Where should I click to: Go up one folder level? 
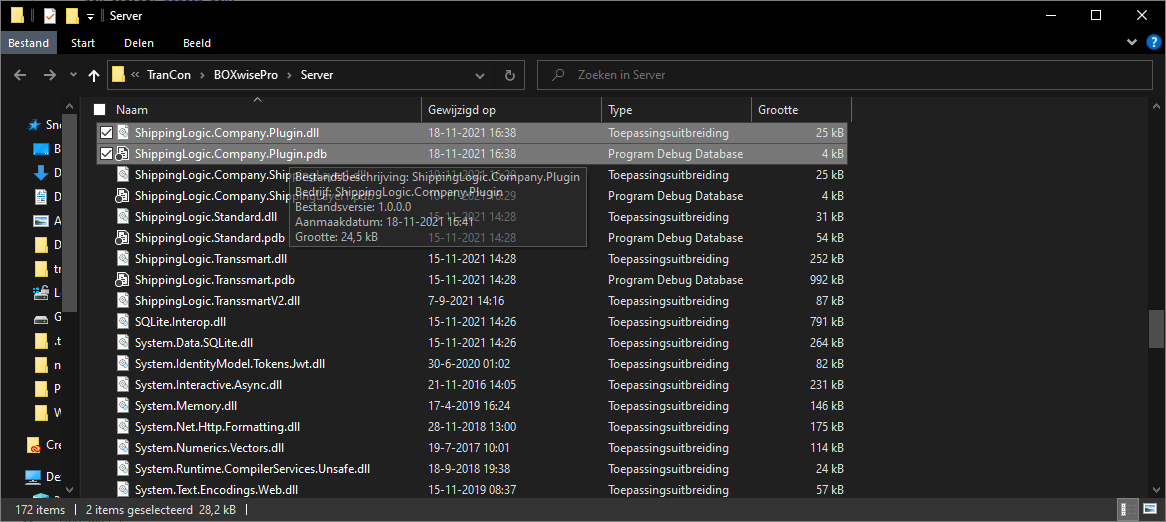(94, 75)
